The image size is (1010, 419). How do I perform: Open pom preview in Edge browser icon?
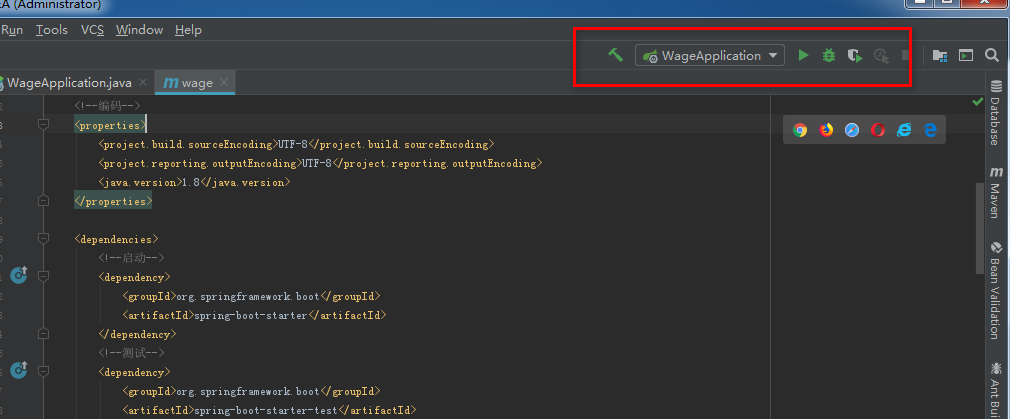930,130
